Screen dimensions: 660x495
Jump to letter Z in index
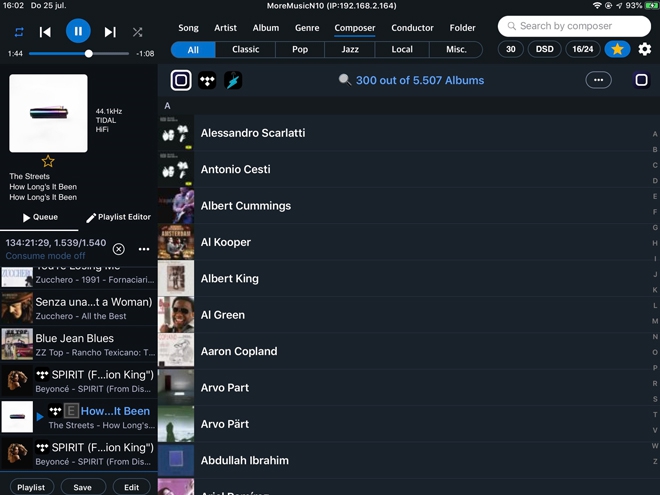[655, 461]
